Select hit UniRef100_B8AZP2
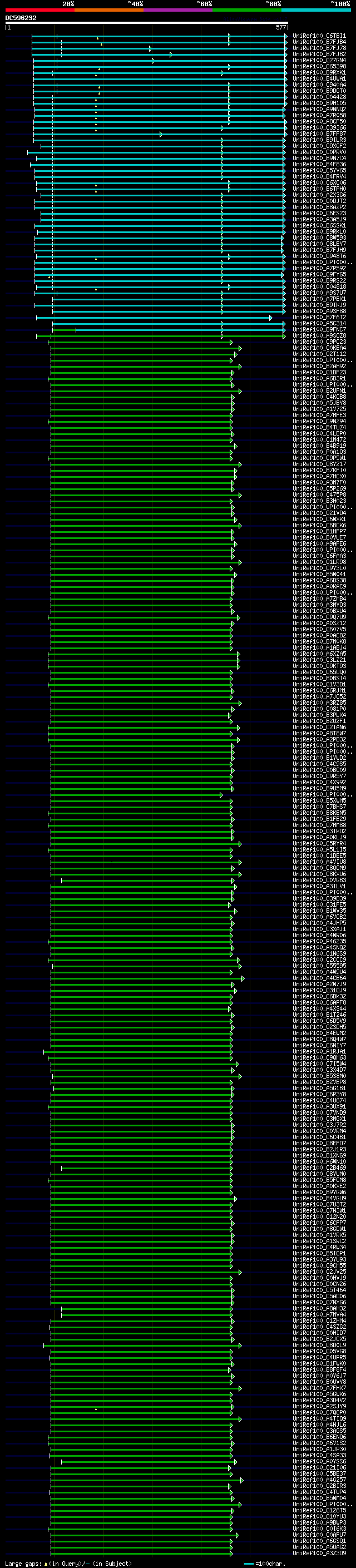Viewport: 356px width, 1568px height. click(x=319, y=207)
